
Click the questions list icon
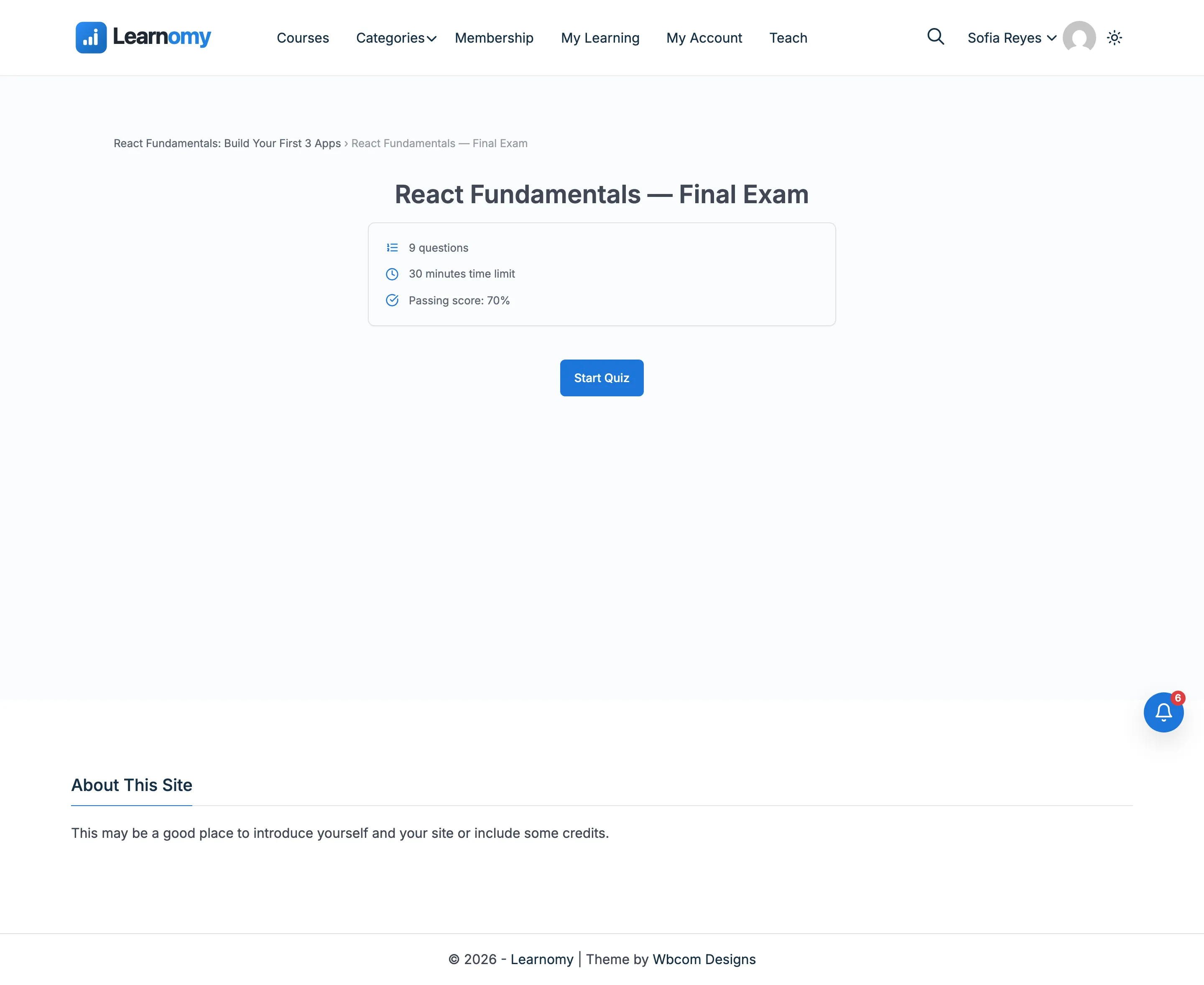coord(392,248)
